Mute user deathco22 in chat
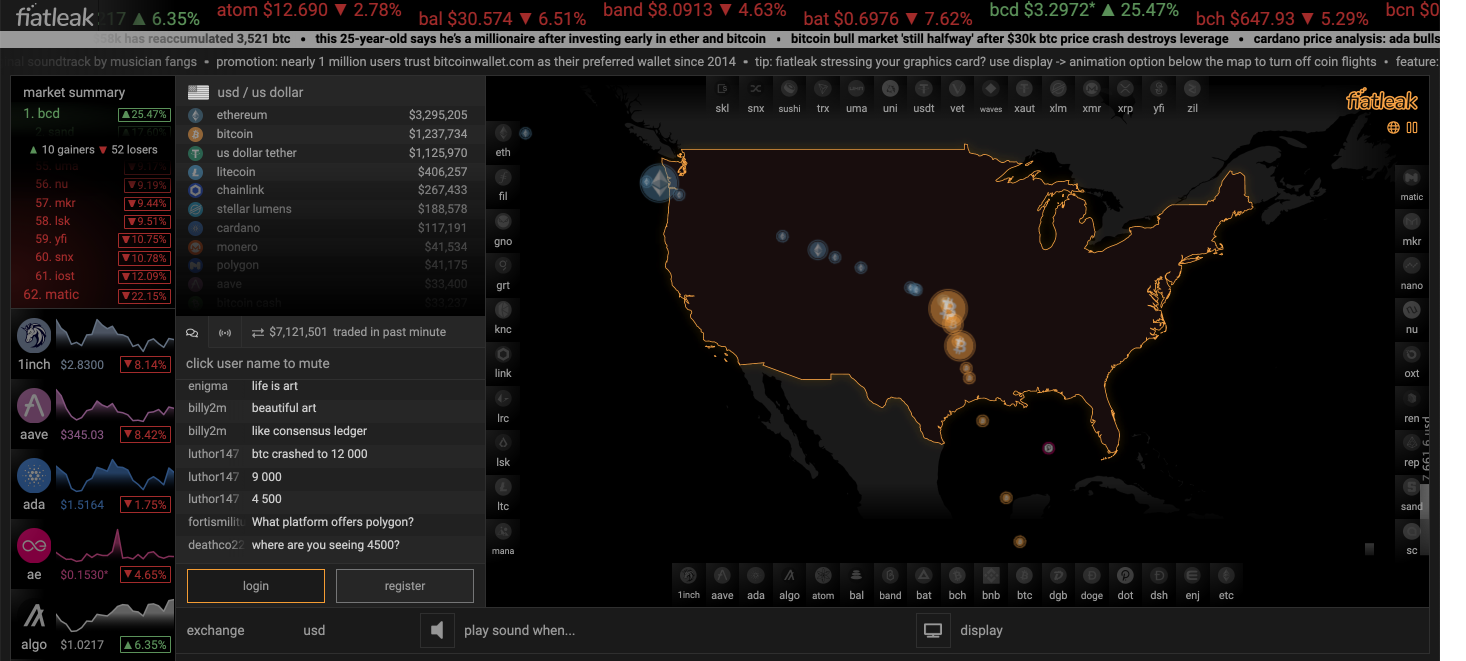Viewport: 1466px width, 661px height. click(x=216, y=545)
